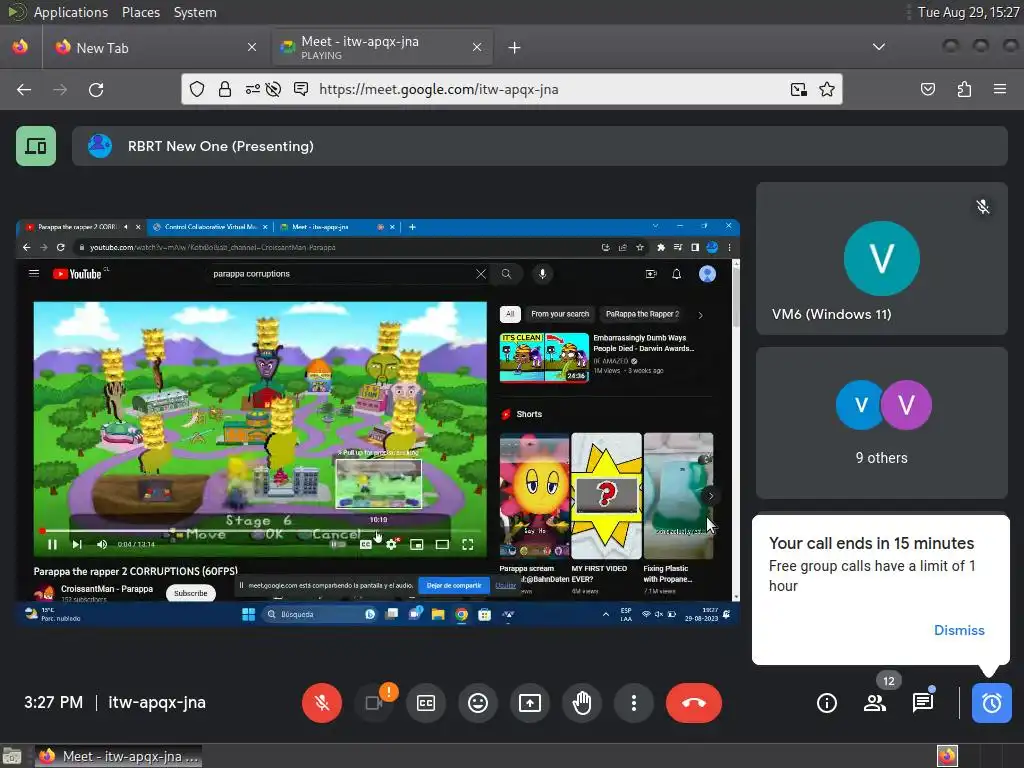The height and width of the screenshot is (768, 1024).
Task: Raise hand in the meeting
Action: click(x=582, y=703)
